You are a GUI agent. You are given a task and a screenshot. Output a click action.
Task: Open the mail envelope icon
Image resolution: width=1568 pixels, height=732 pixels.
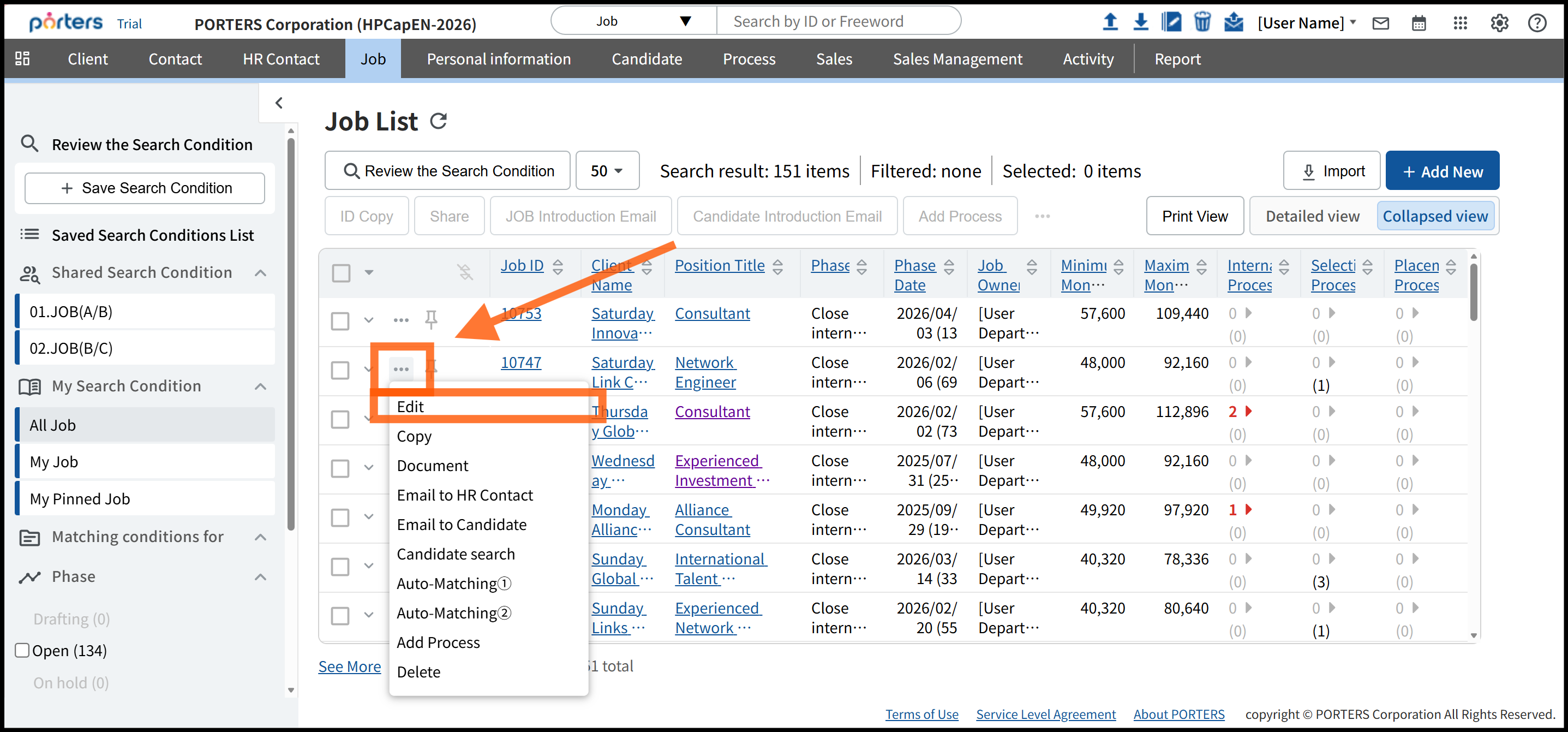(1380, 23)
